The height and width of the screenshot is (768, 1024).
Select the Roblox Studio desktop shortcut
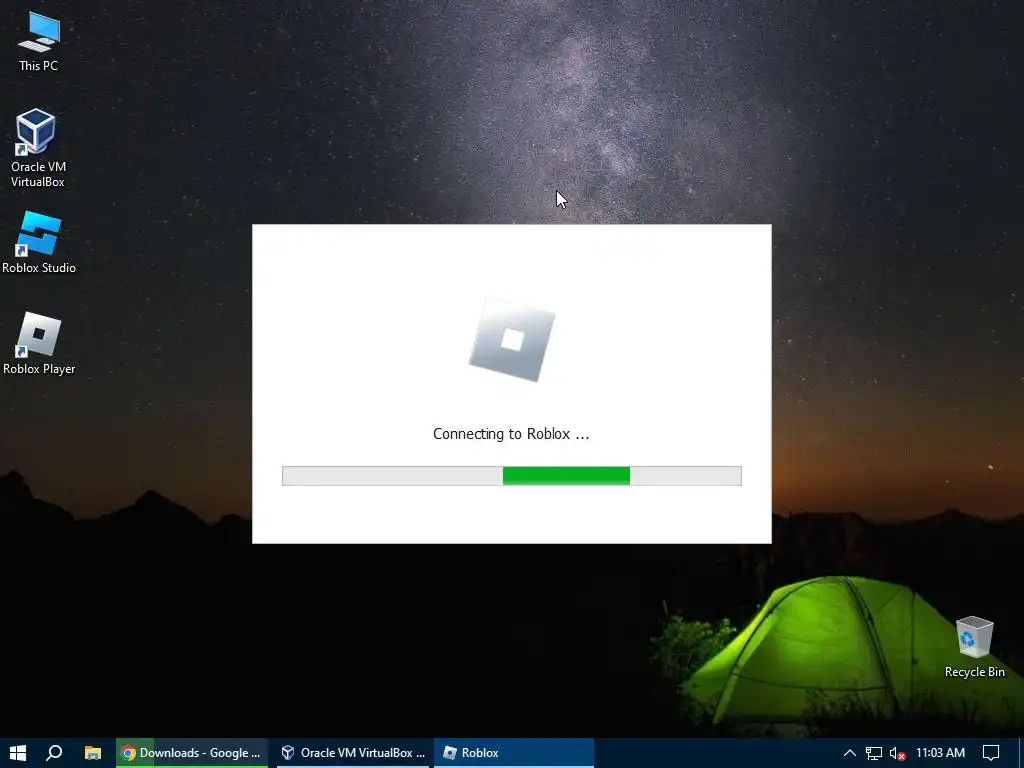click(39, 242)
